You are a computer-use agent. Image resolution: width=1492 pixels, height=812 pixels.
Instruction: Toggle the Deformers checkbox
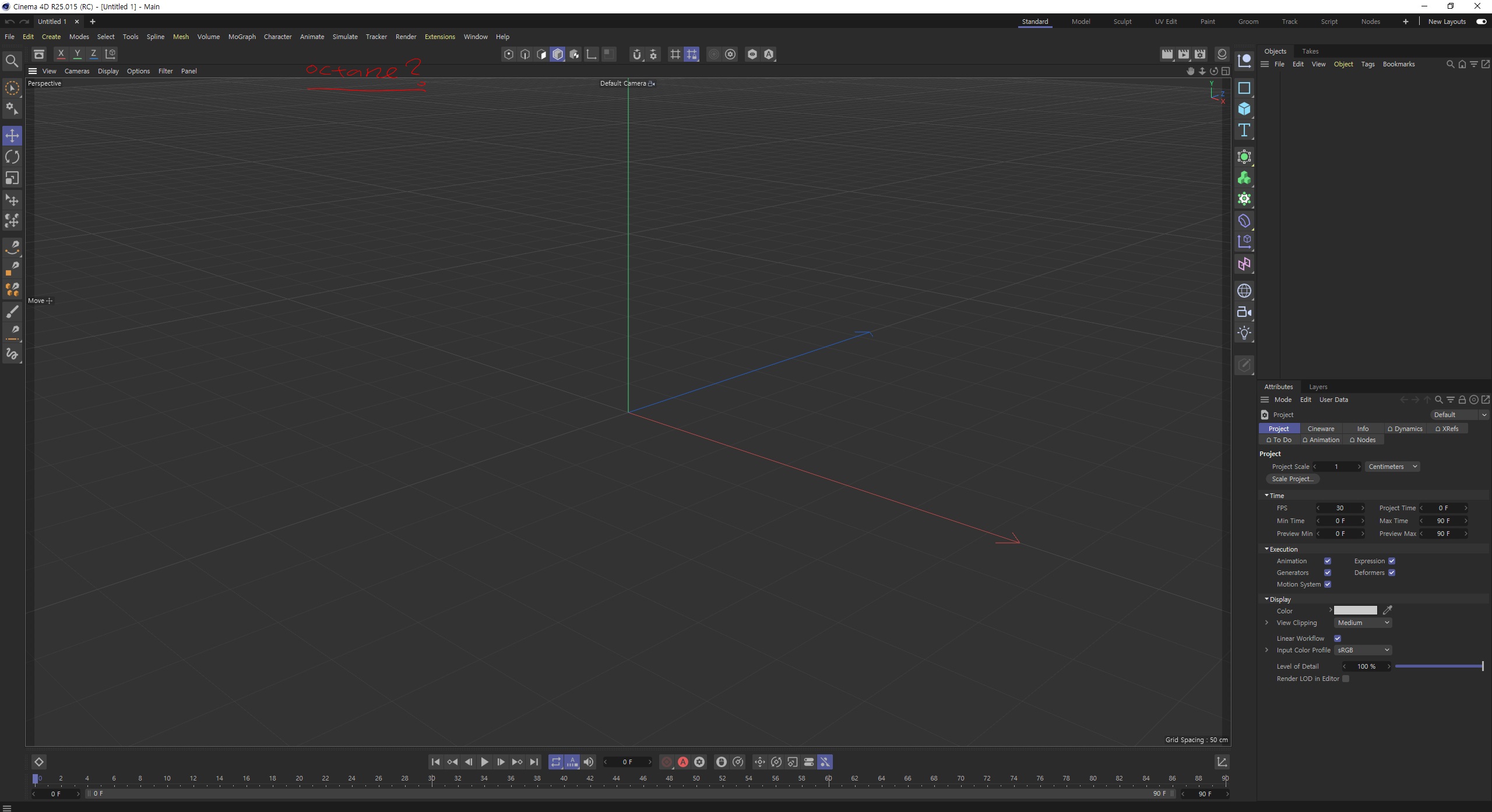(x=1392, y=573)
